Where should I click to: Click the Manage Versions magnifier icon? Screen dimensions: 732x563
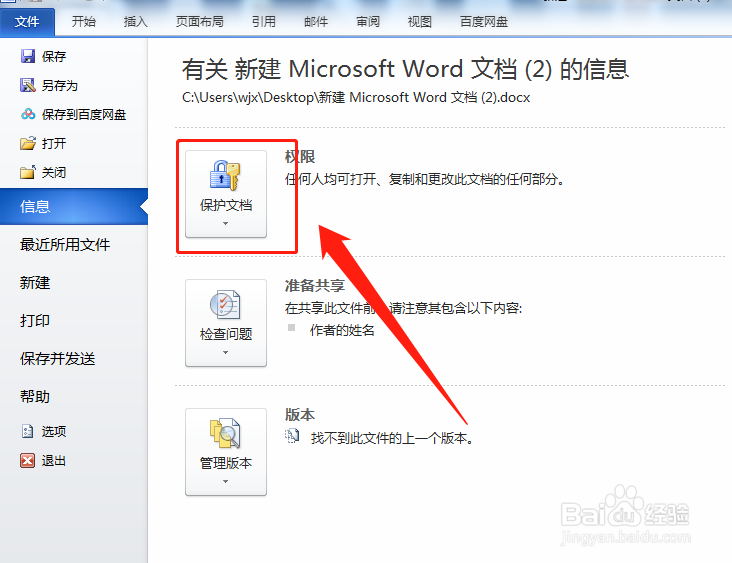(x=225, y=434)
